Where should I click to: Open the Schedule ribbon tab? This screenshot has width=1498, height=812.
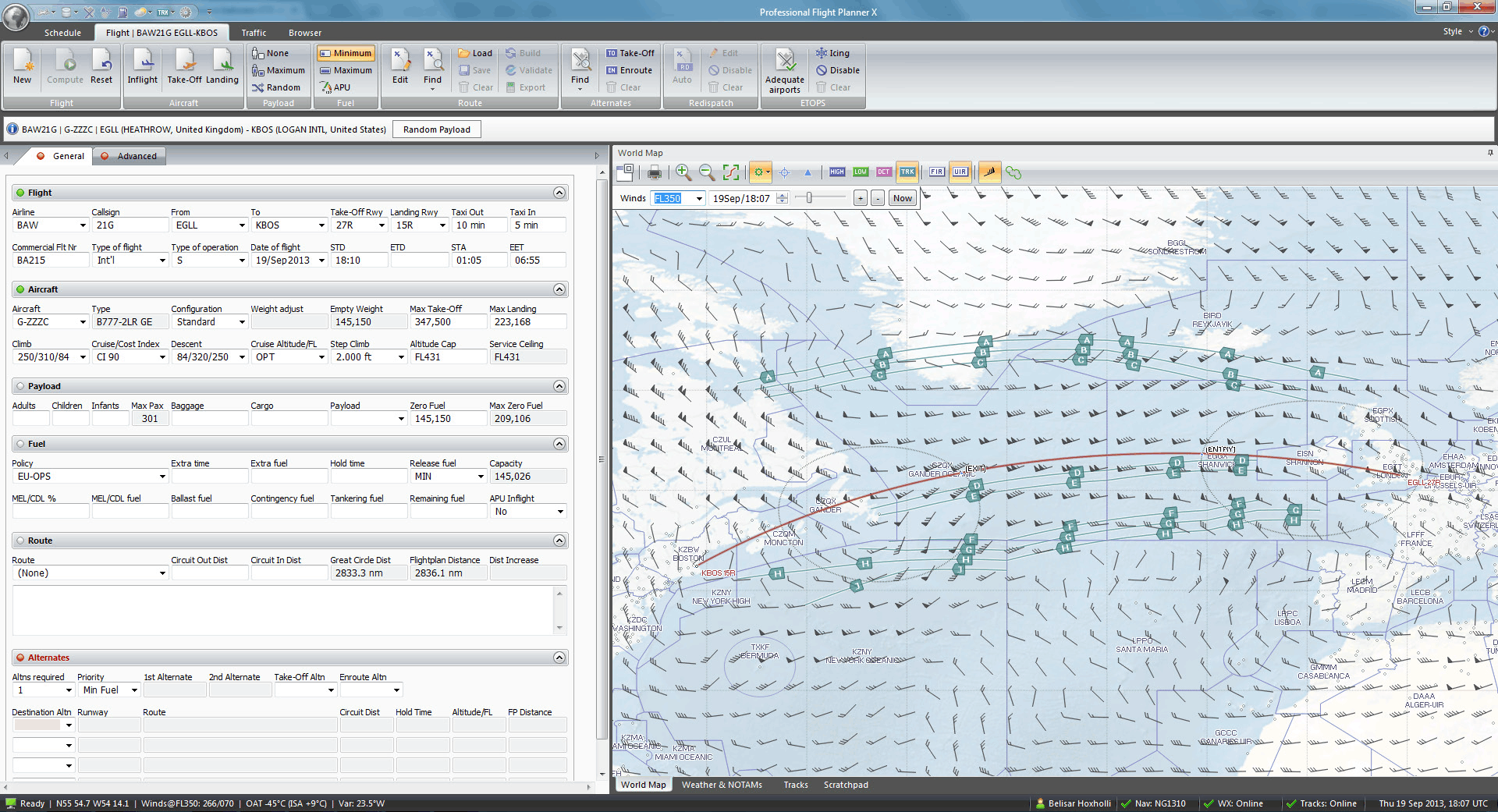[62, 33]
